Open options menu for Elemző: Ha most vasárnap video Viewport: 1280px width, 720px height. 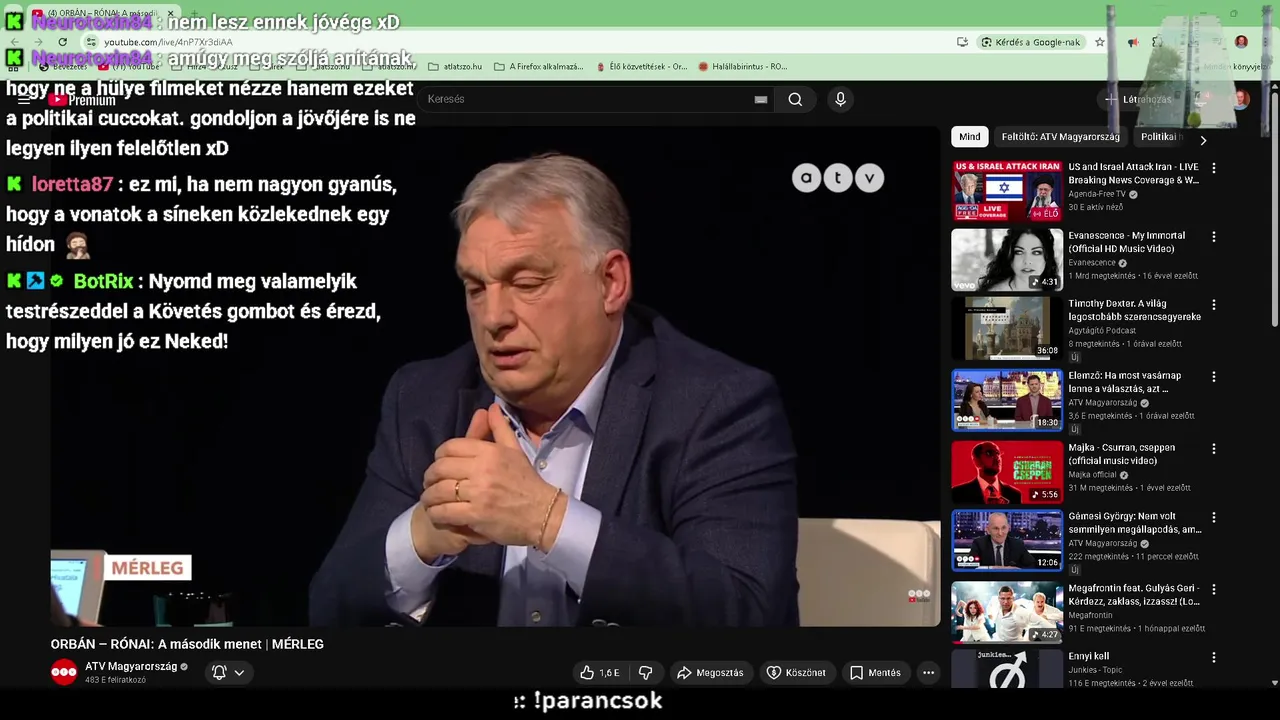click(x=1214, y=377)
